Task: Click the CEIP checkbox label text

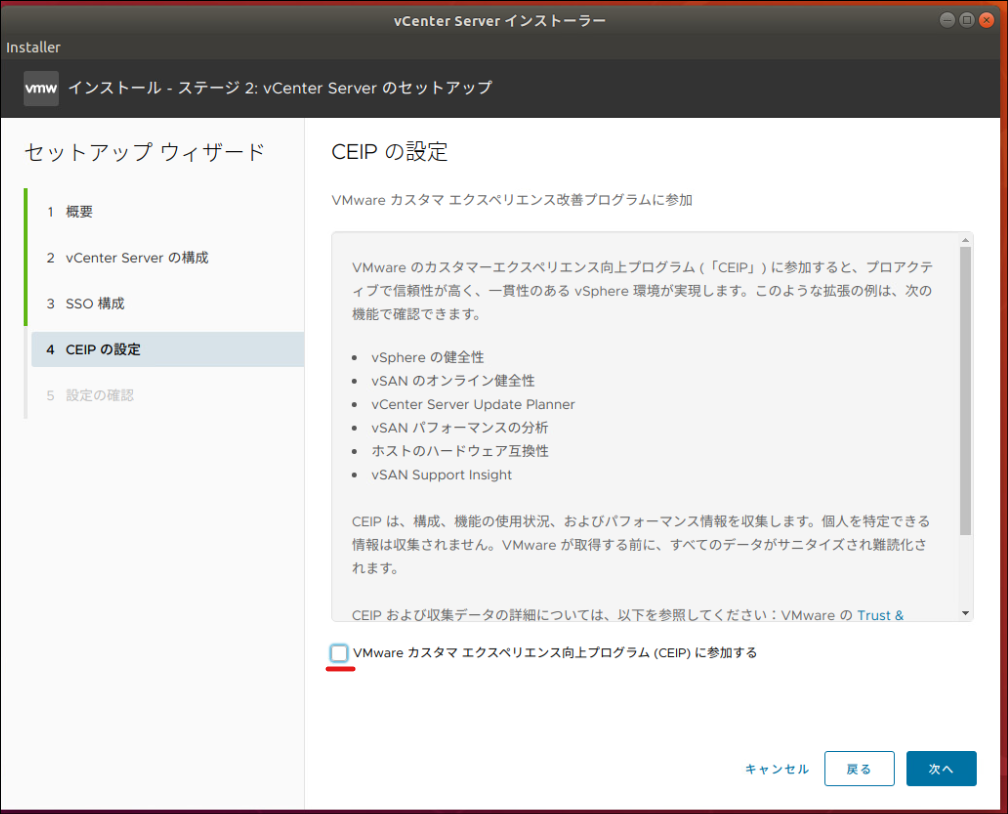Action: coord(555,653)
